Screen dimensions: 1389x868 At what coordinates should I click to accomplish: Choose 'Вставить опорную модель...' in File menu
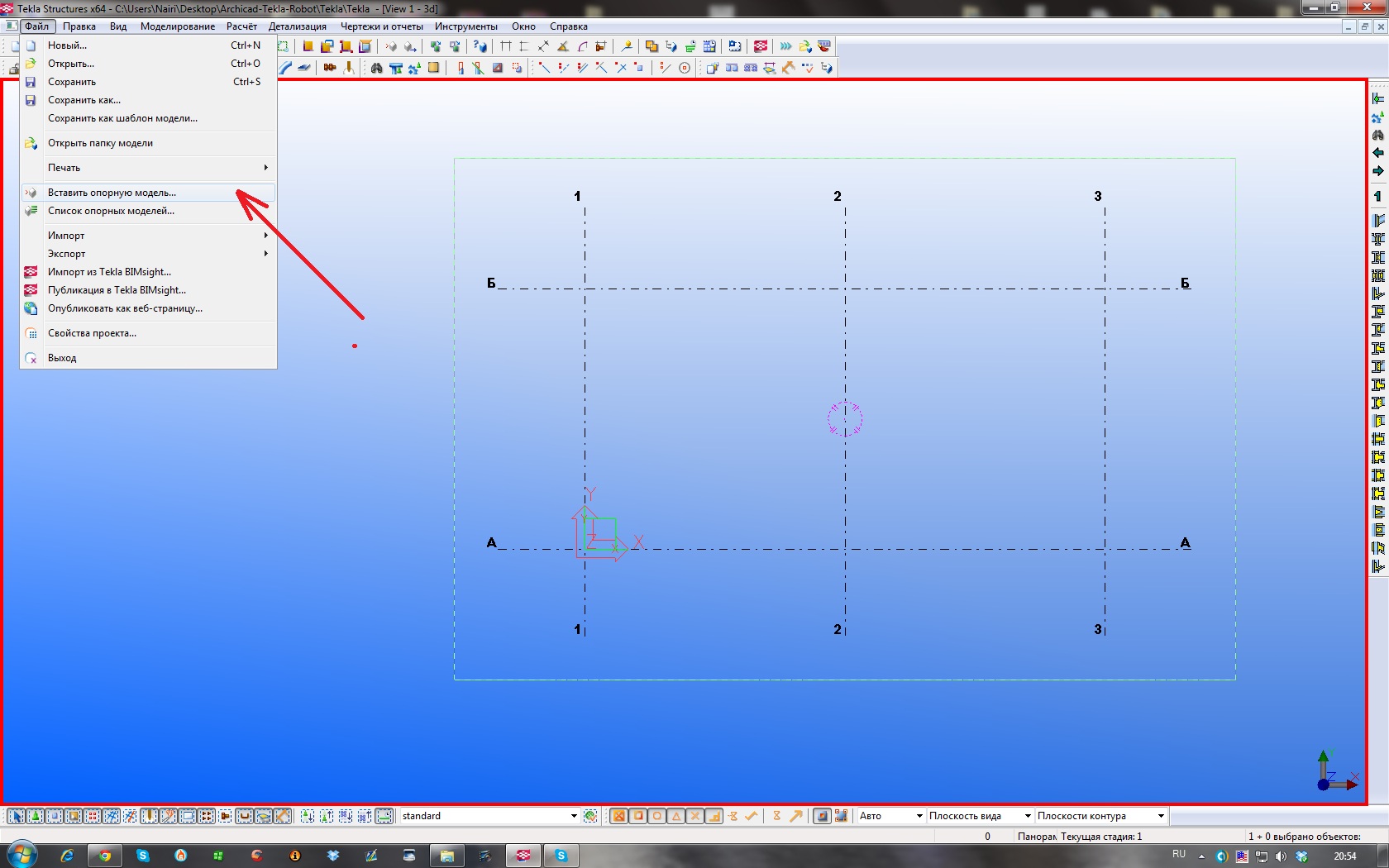pyautogui.click(x=112, y=193)
